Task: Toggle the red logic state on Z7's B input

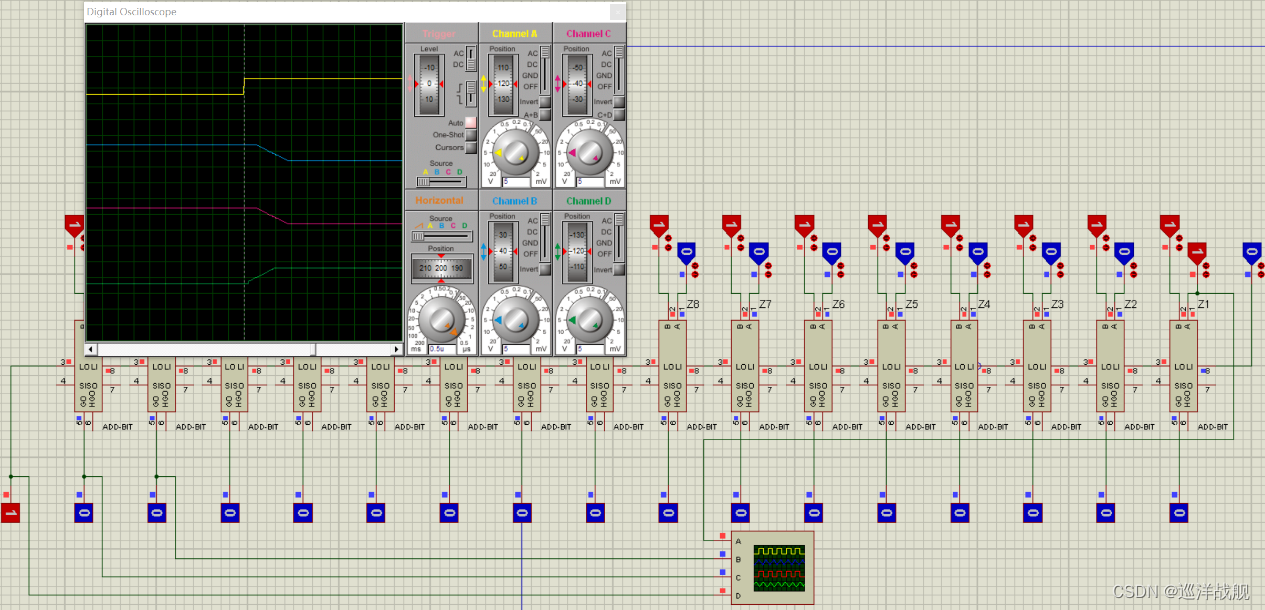Action: (732, 225)
